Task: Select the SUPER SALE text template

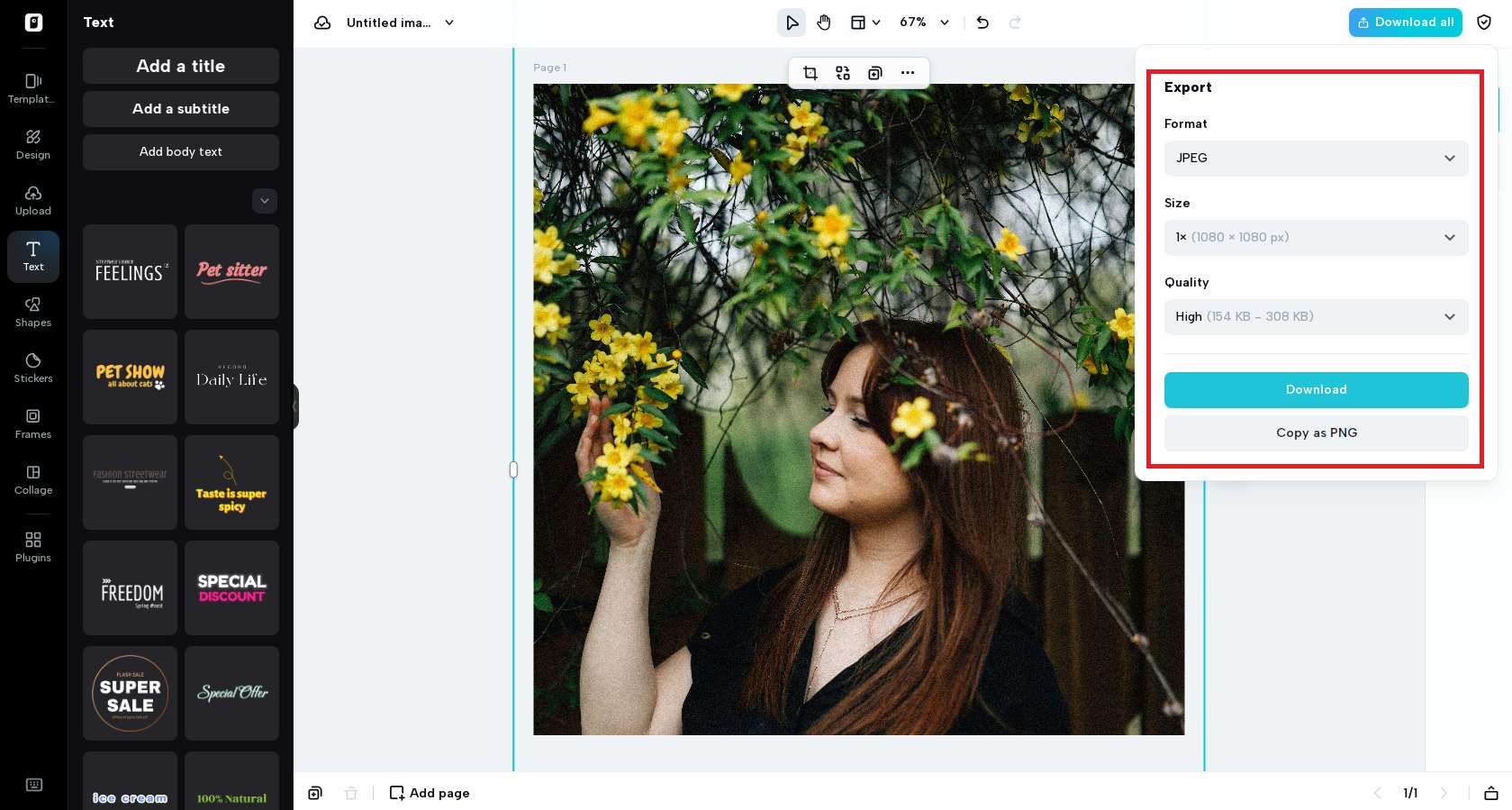Action: (x=130, y=693)
